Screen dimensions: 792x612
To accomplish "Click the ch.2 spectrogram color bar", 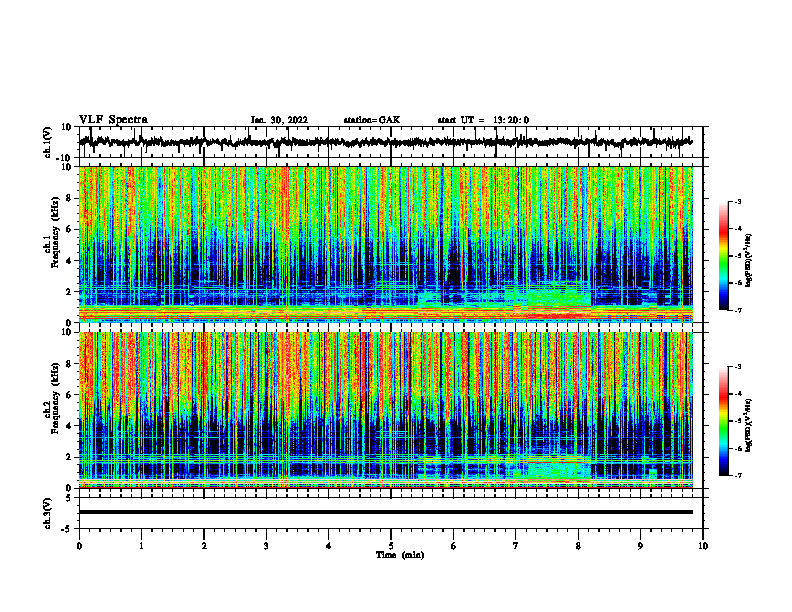I will pos(723,421).
